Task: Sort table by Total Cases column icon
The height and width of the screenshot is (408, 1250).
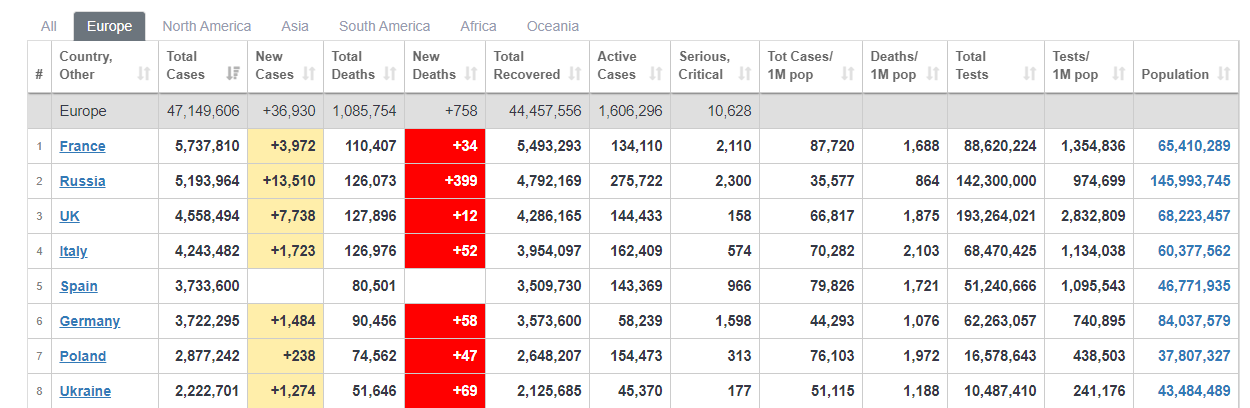Action: [233, 74]
